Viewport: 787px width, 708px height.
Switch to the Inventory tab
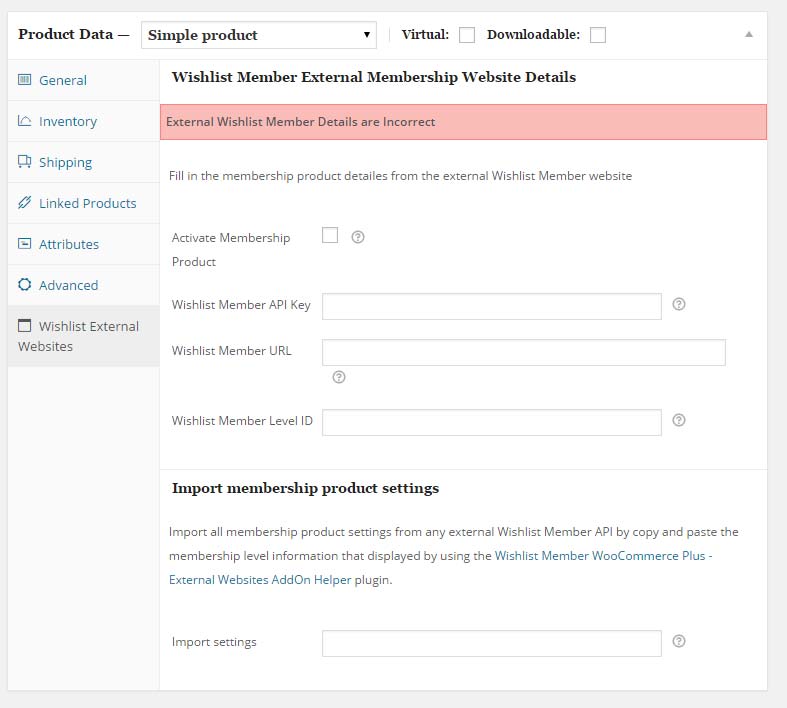(x=83, y=121)
